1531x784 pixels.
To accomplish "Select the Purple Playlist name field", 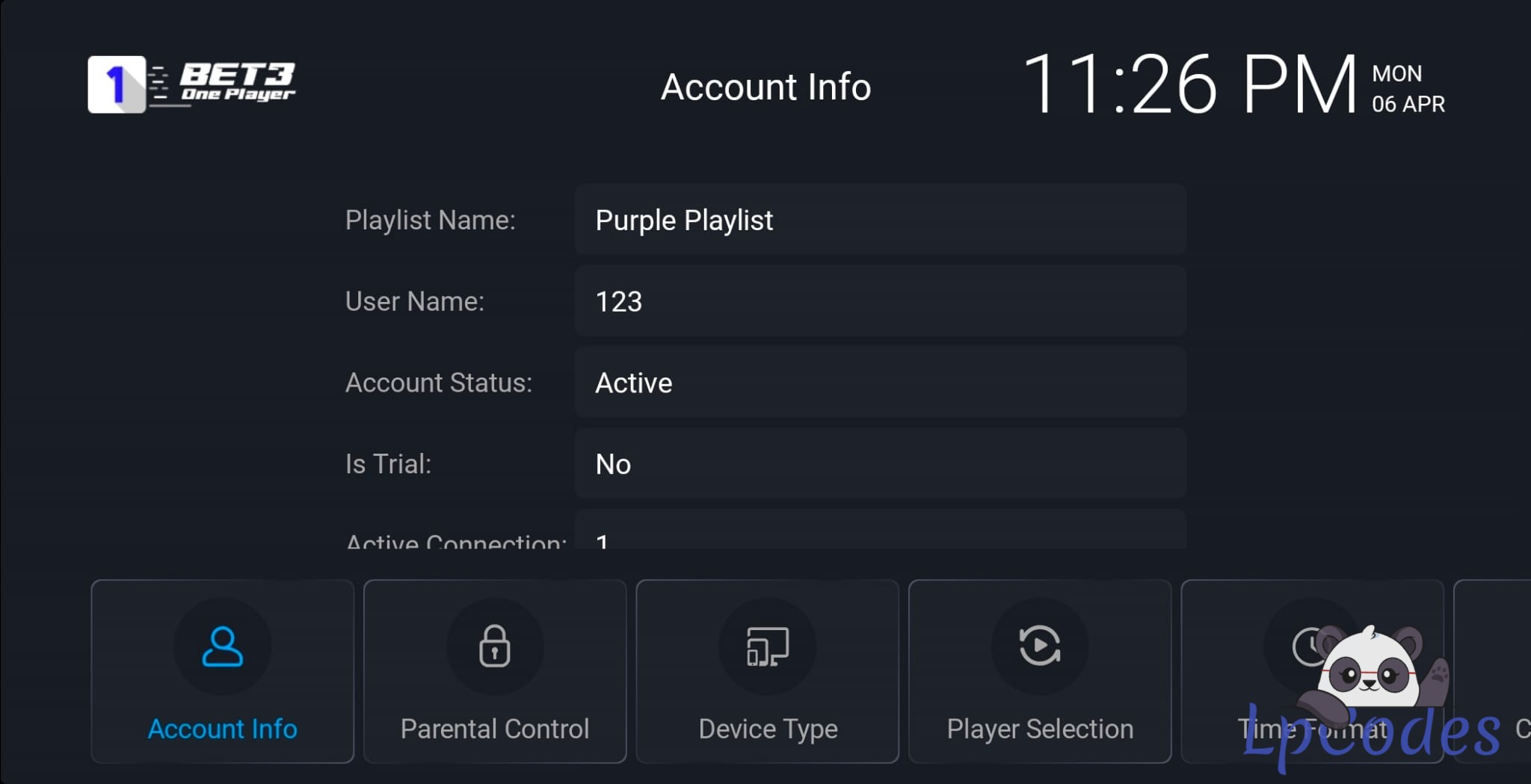I will coord(880,220).
